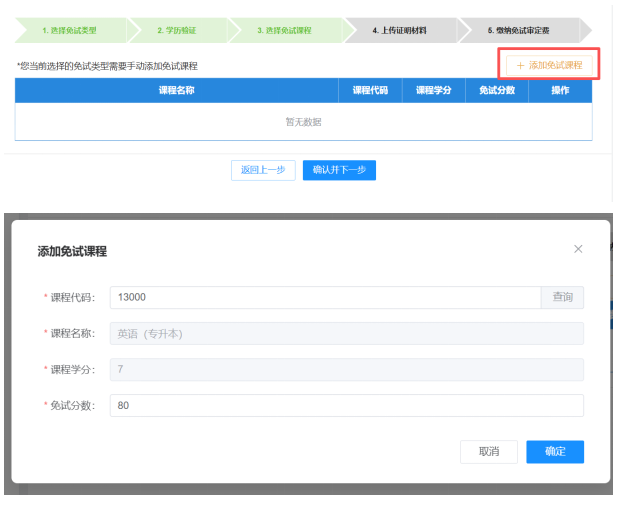Close the 添加免试课程 dialog with X

click(578, 249)
